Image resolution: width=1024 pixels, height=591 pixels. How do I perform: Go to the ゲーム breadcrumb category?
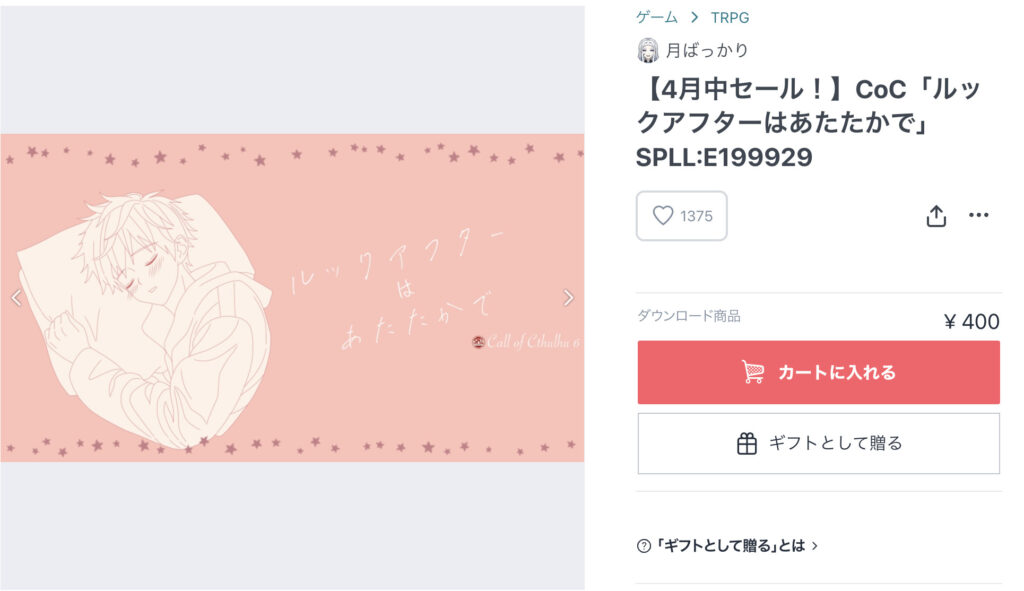[x=657, y=17]
